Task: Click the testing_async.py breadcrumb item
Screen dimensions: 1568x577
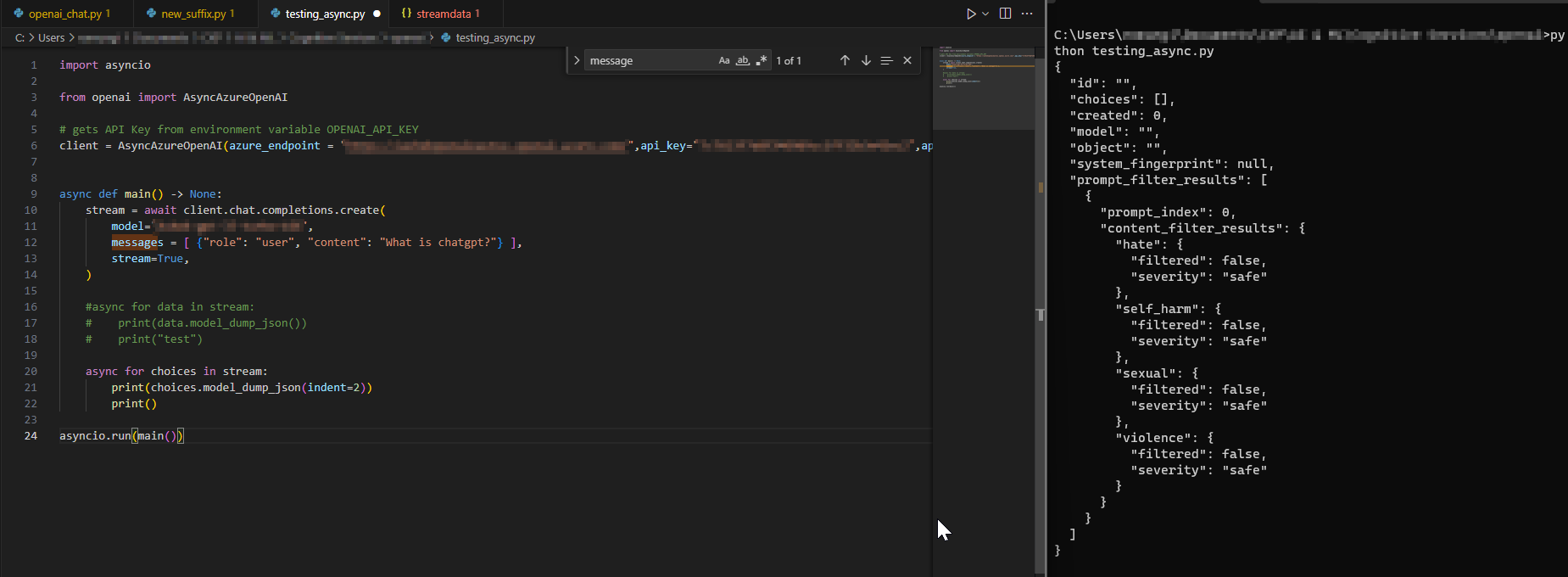Action: point(494,37)
